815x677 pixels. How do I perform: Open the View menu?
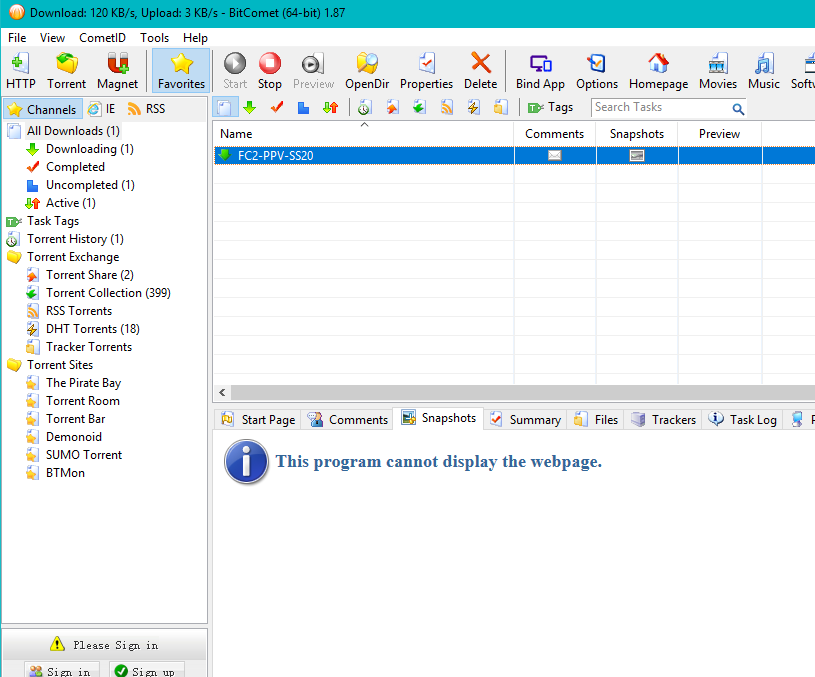pyautogui.click(x=52, y=38)
